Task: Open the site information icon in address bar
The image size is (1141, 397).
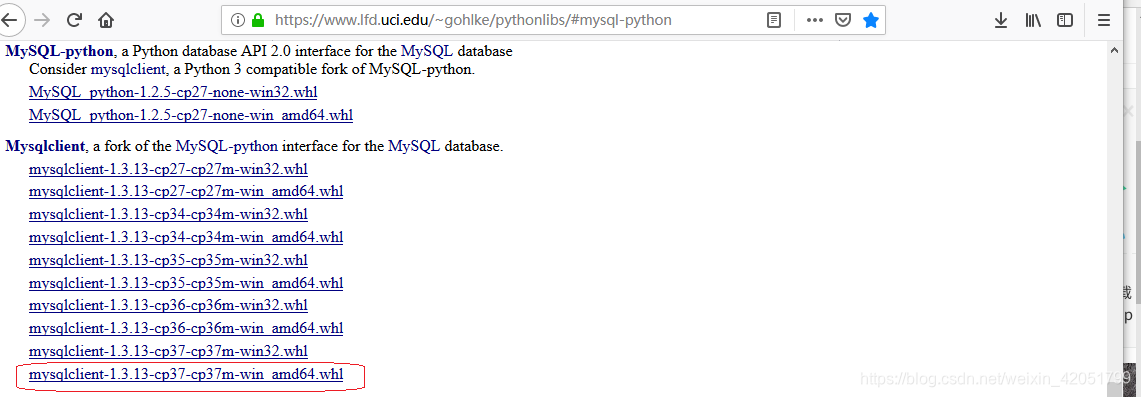Action: click(x=237, y=20)
